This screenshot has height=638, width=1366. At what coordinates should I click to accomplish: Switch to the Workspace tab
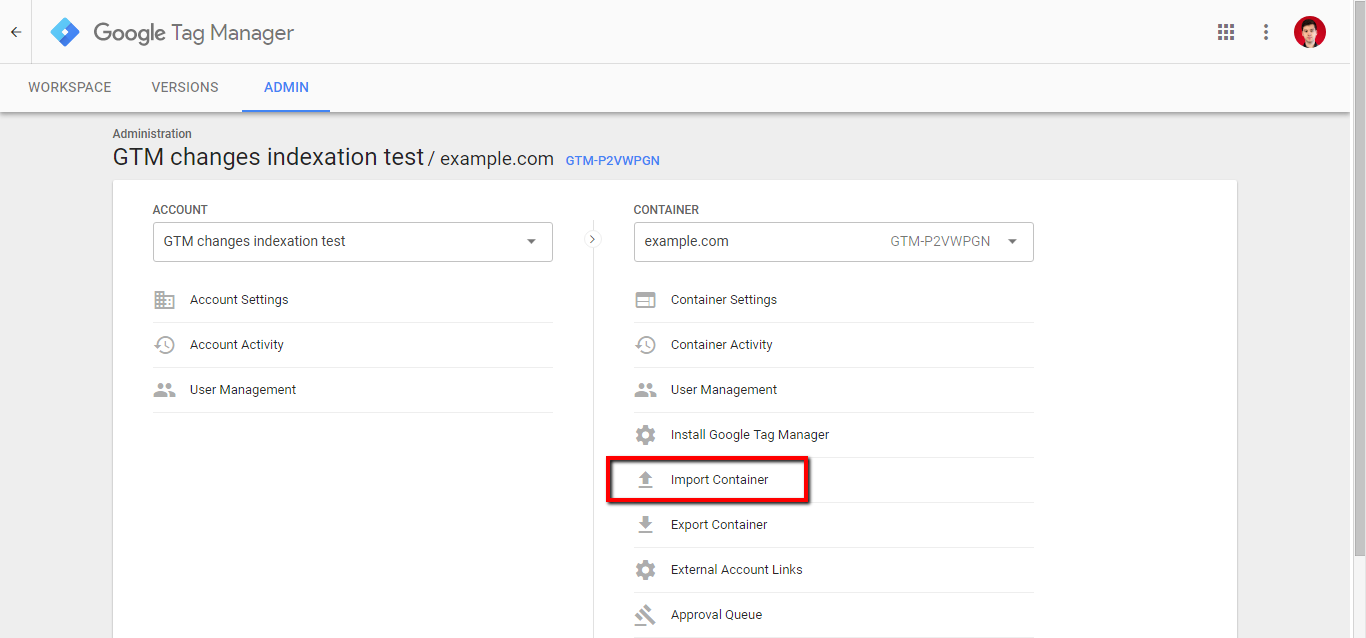coord(70,88)
